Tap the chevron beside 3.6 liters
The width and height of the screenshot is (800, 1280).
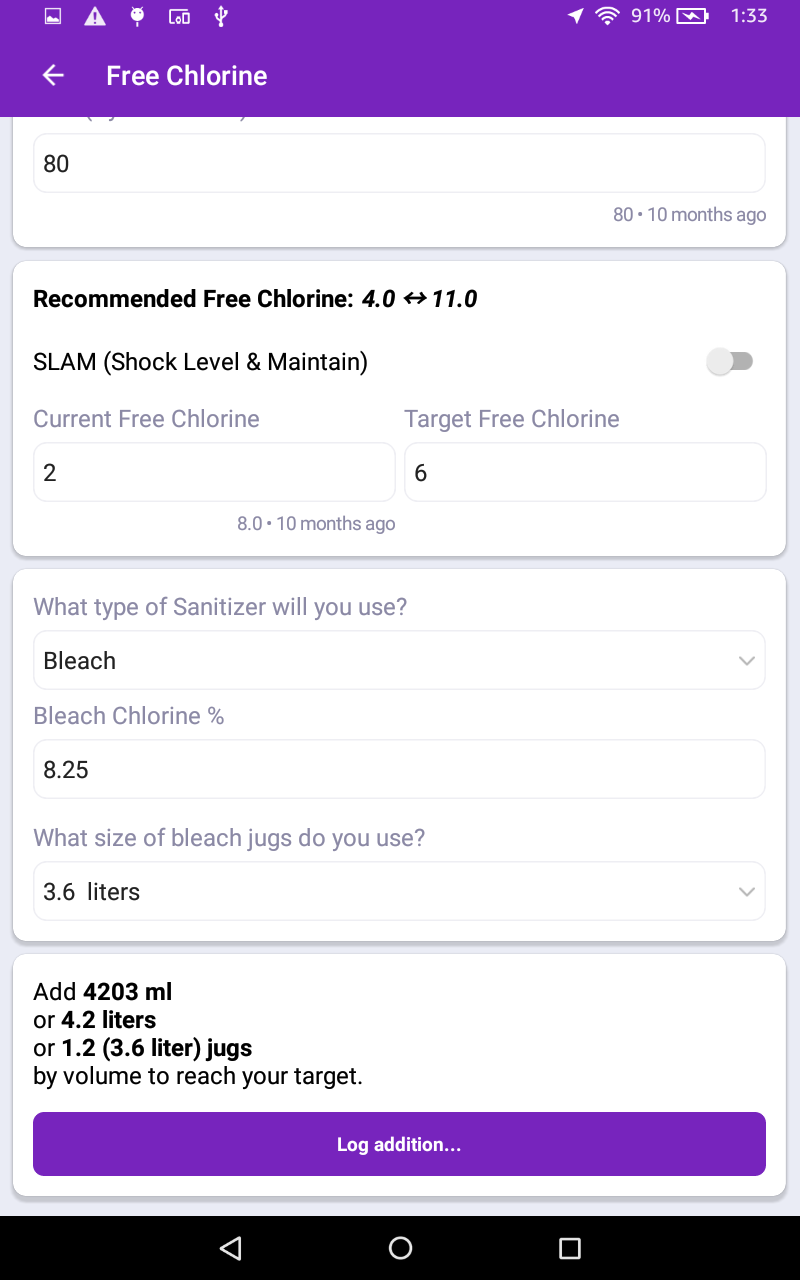click(746, 891)
